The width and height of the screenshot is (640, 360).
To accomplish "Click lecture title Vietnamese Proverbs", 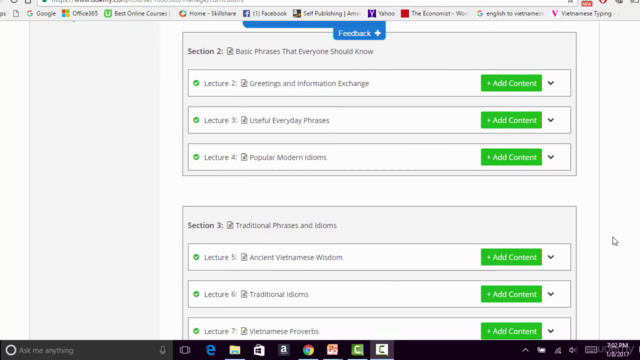I will coord(284,331).
